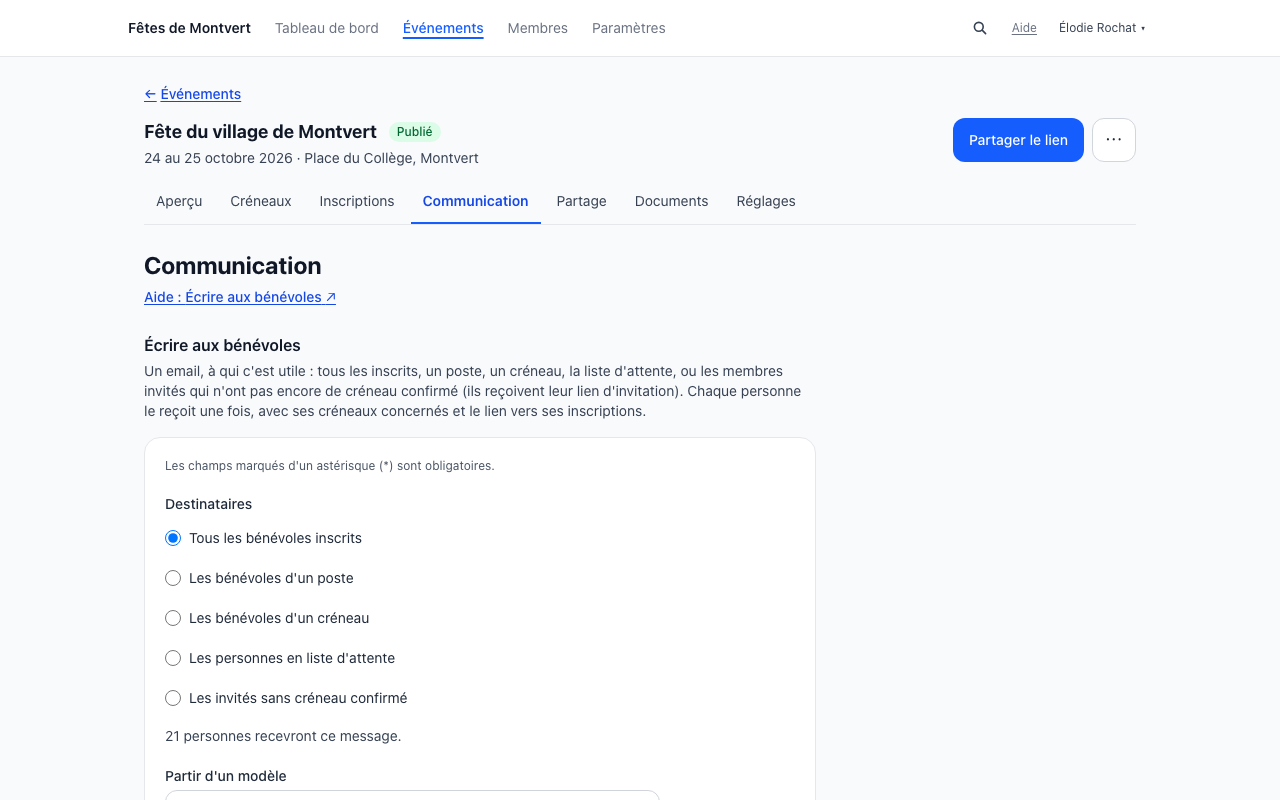Open the search magnifier icon

pyautogui.click(x=980, y=28)
